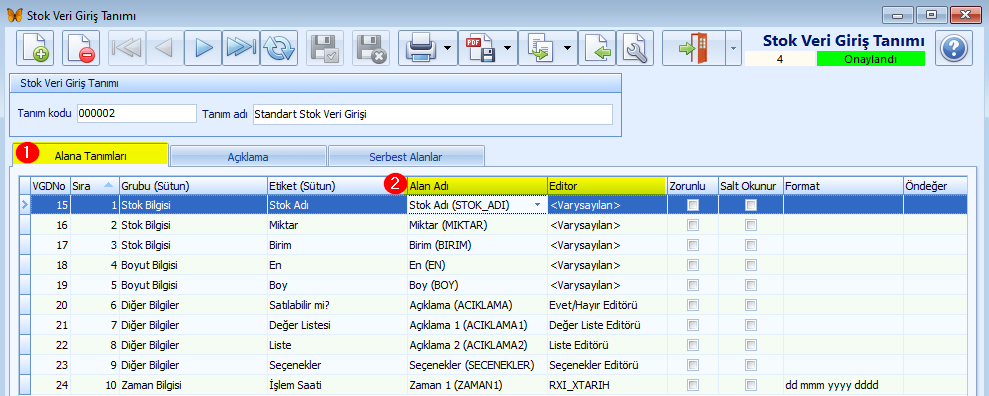This screenshot has height=396, width=989.
Task: Select the Değer Liste Editörü cell
Action: [x=607, y=325]
